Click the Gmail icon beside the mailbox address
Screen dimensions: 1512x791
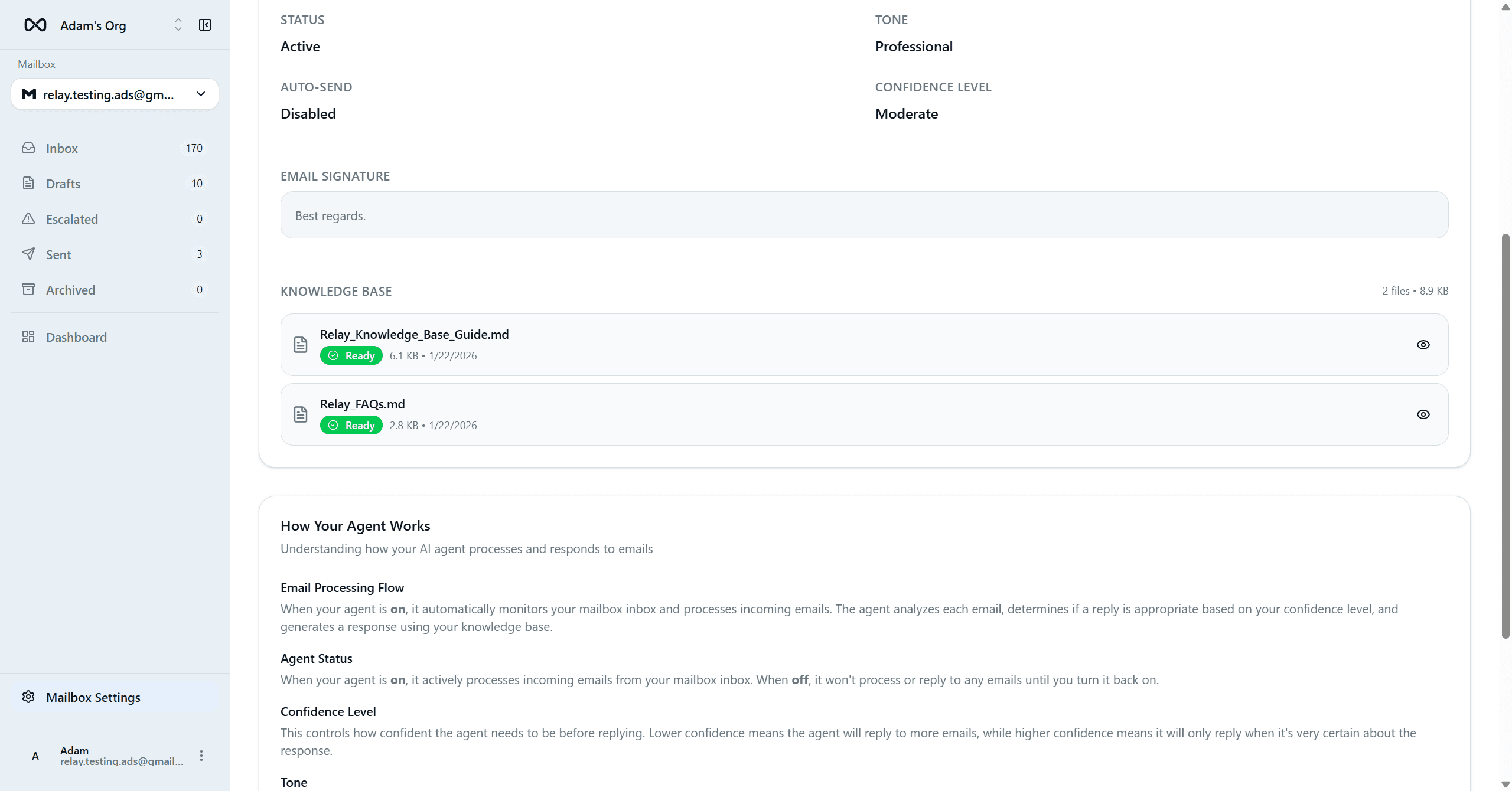(28, 94)
